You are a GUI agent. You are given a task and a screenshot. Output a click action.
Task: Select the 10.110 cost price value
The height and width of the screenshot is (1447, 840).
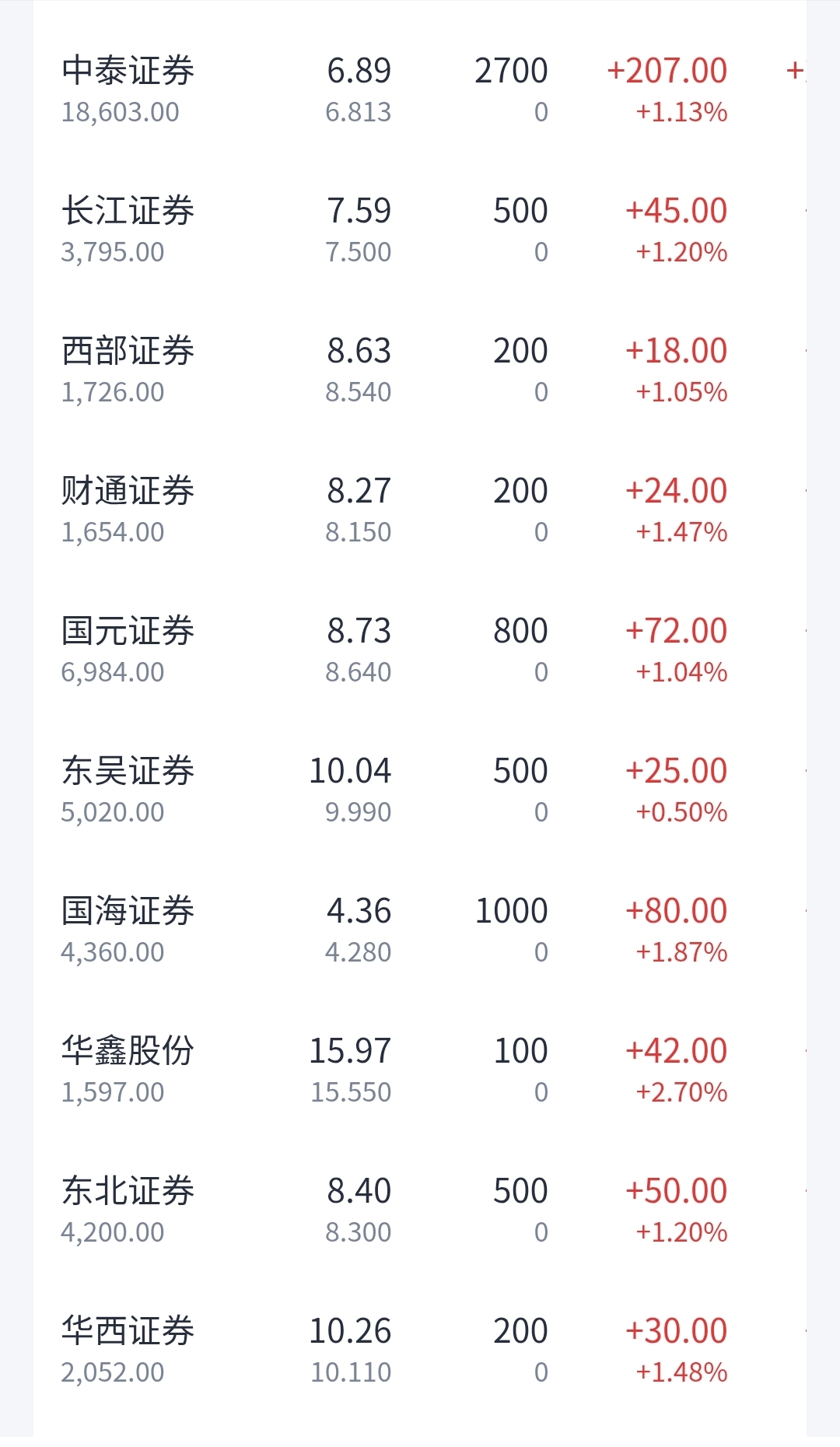click(x=351, y=1372)
